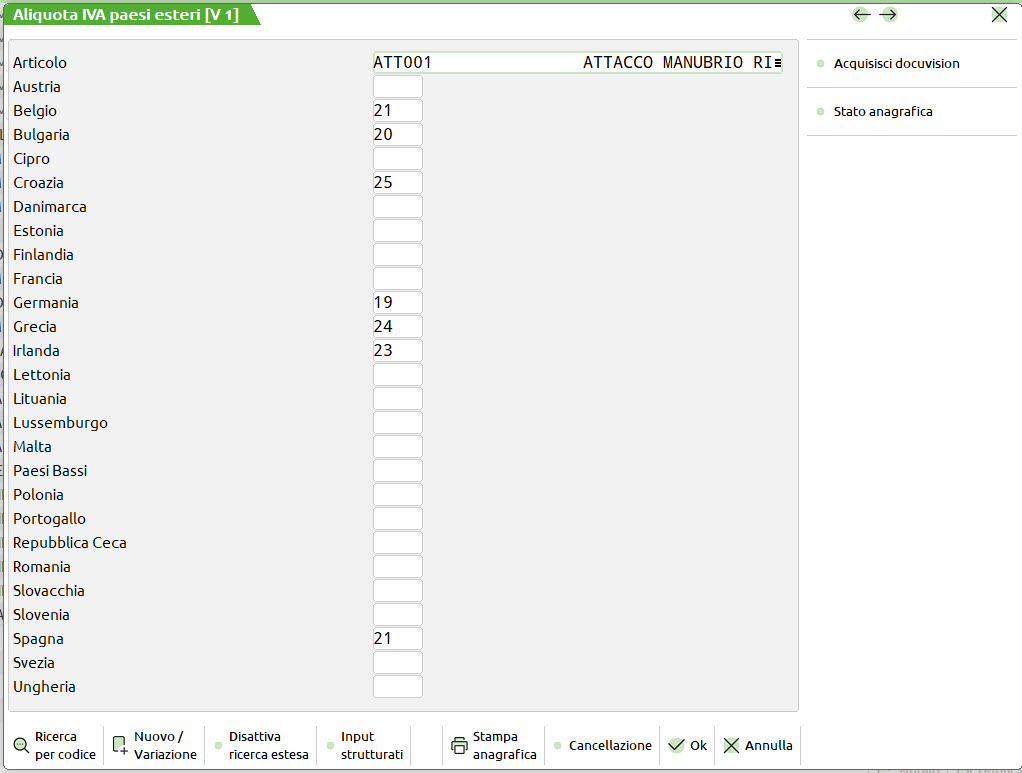Viewport: 1022px width, 773px height.
Task: Open Acquisisci docuvision
Action: 896,64
